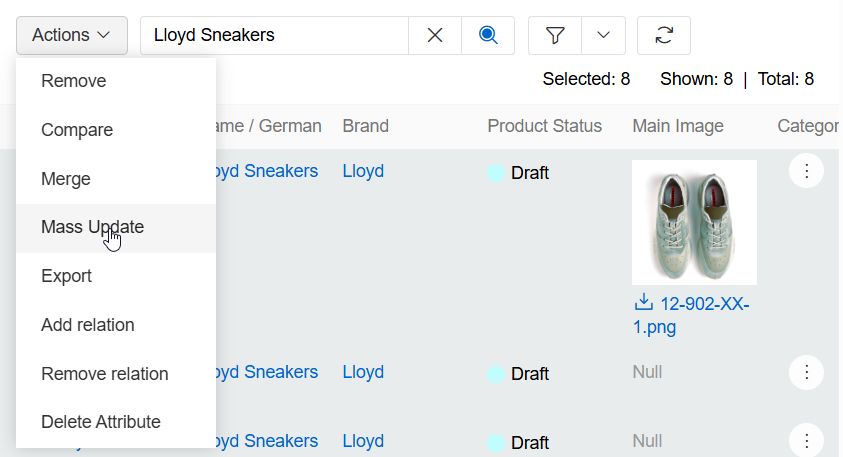Choose Export in the Actions menu
The width and height of the screenshot is (843, 457).
tap(66, 276)
